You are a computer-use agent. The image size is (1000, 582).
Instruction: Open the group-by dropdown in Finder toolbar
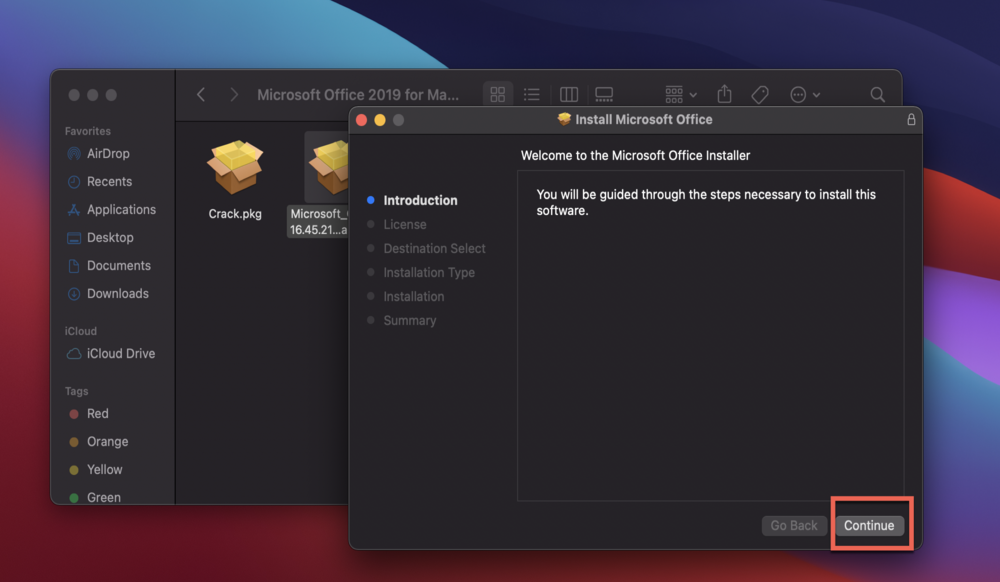coord(681,95)
